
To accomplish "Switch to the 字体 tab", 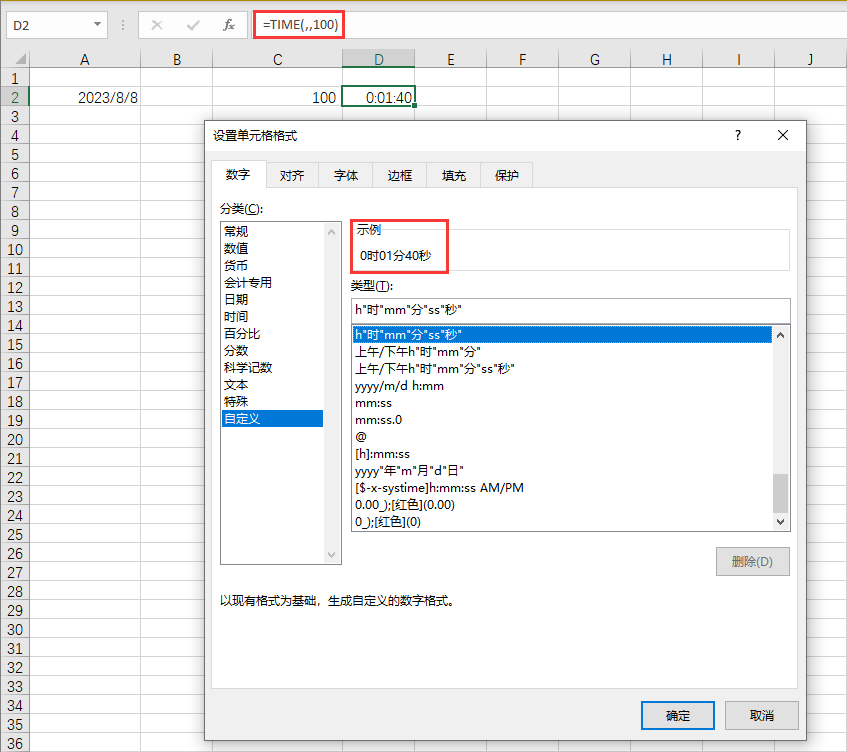I will [x=345, y=175].
